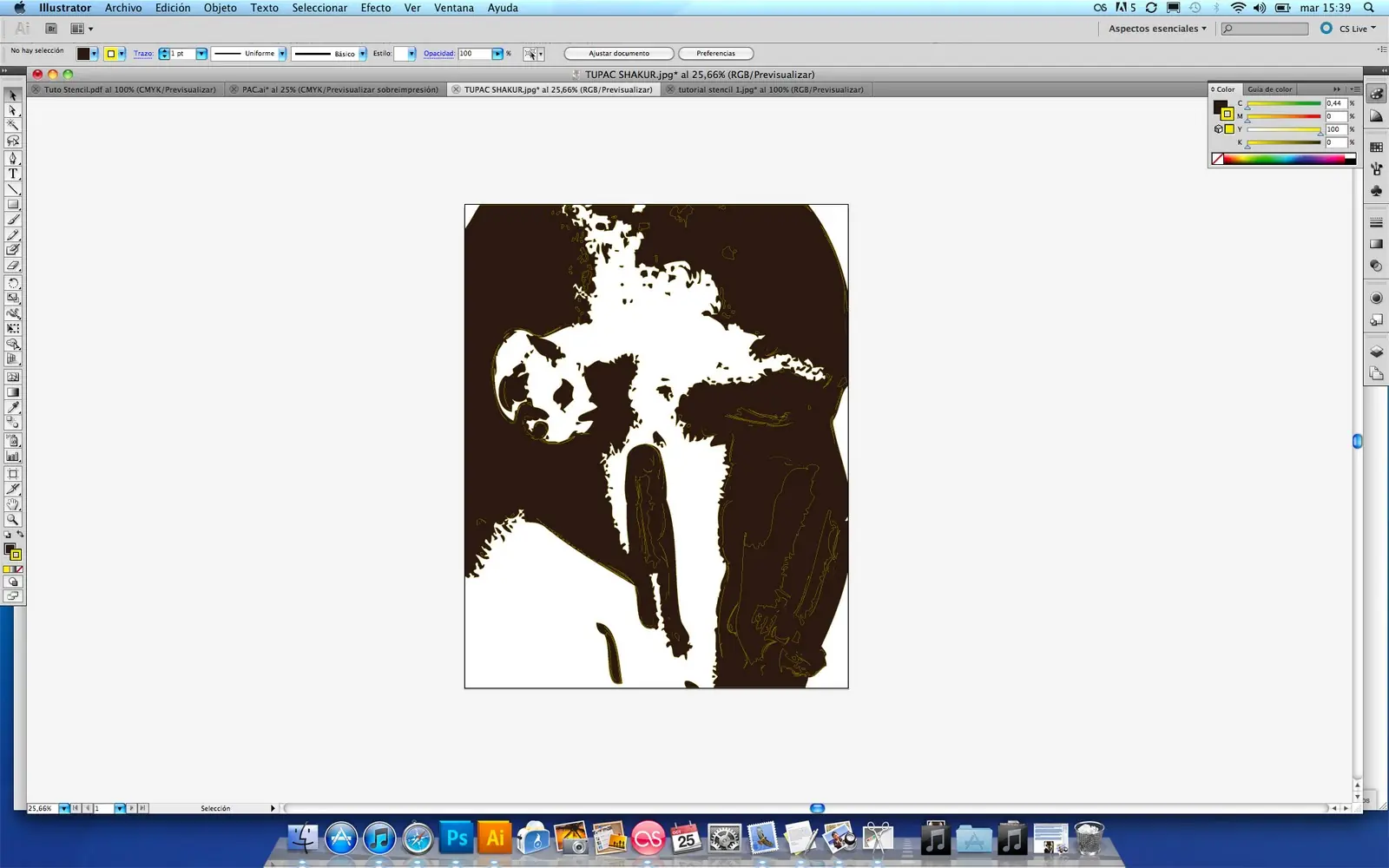The width and height of the screenshot is (1389, 868).
Task: Select the Zoom magnifier tool
Action: pyautogui.click(x=13, y=519)
